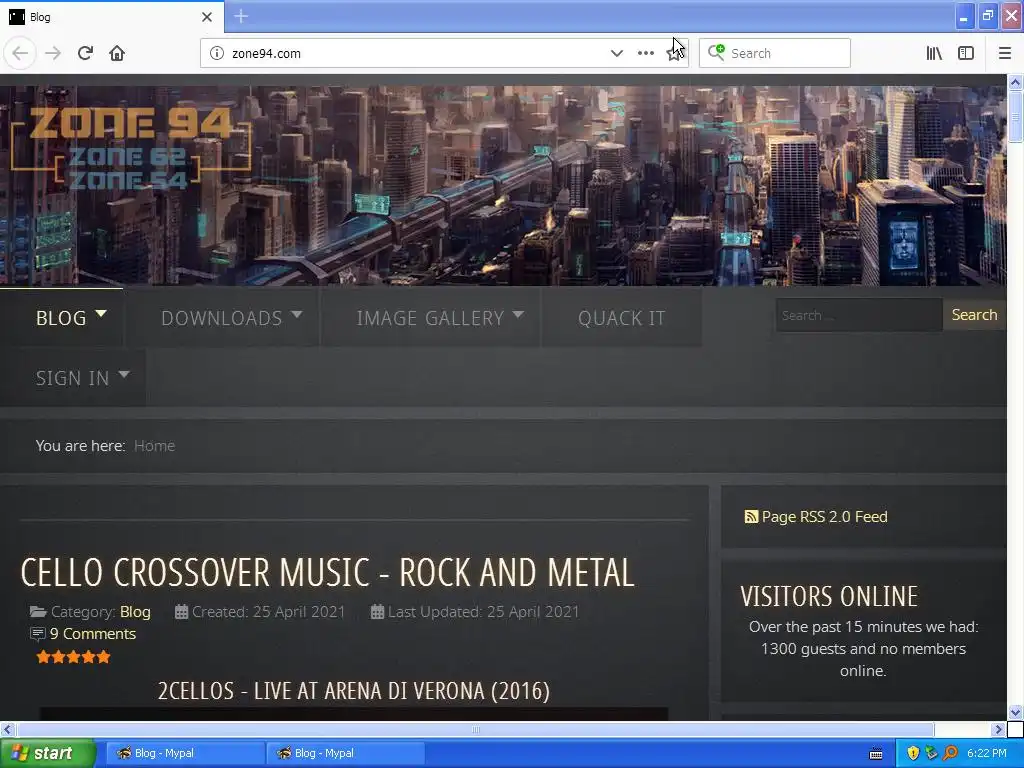Click the scroll down arrow on vertical scrollbar
The width and height of the screenshot is (1024, 768).
[1015, 712]
